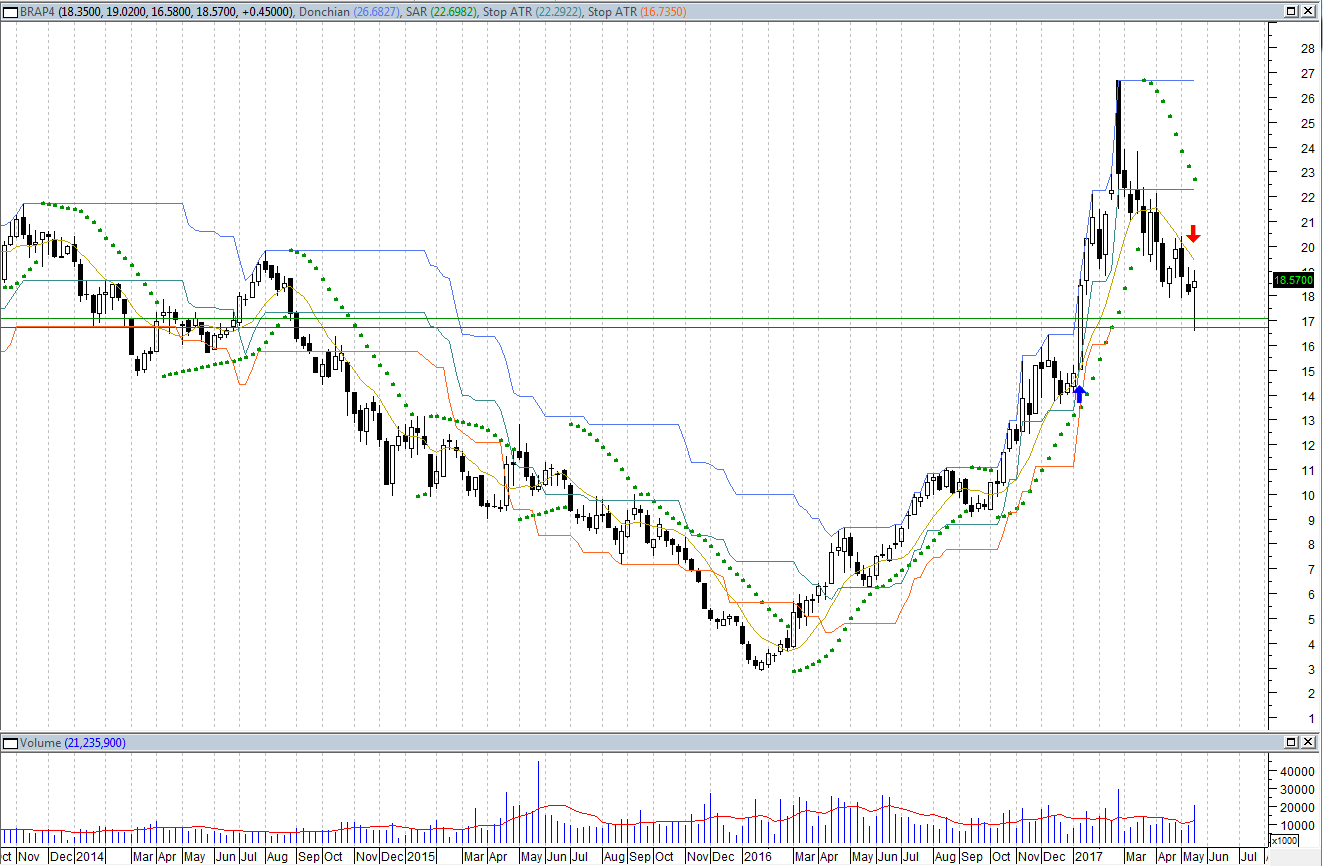1323x866 pixels.
Task: Close the BRAP4 price pane
Action: click(1307, 10)
